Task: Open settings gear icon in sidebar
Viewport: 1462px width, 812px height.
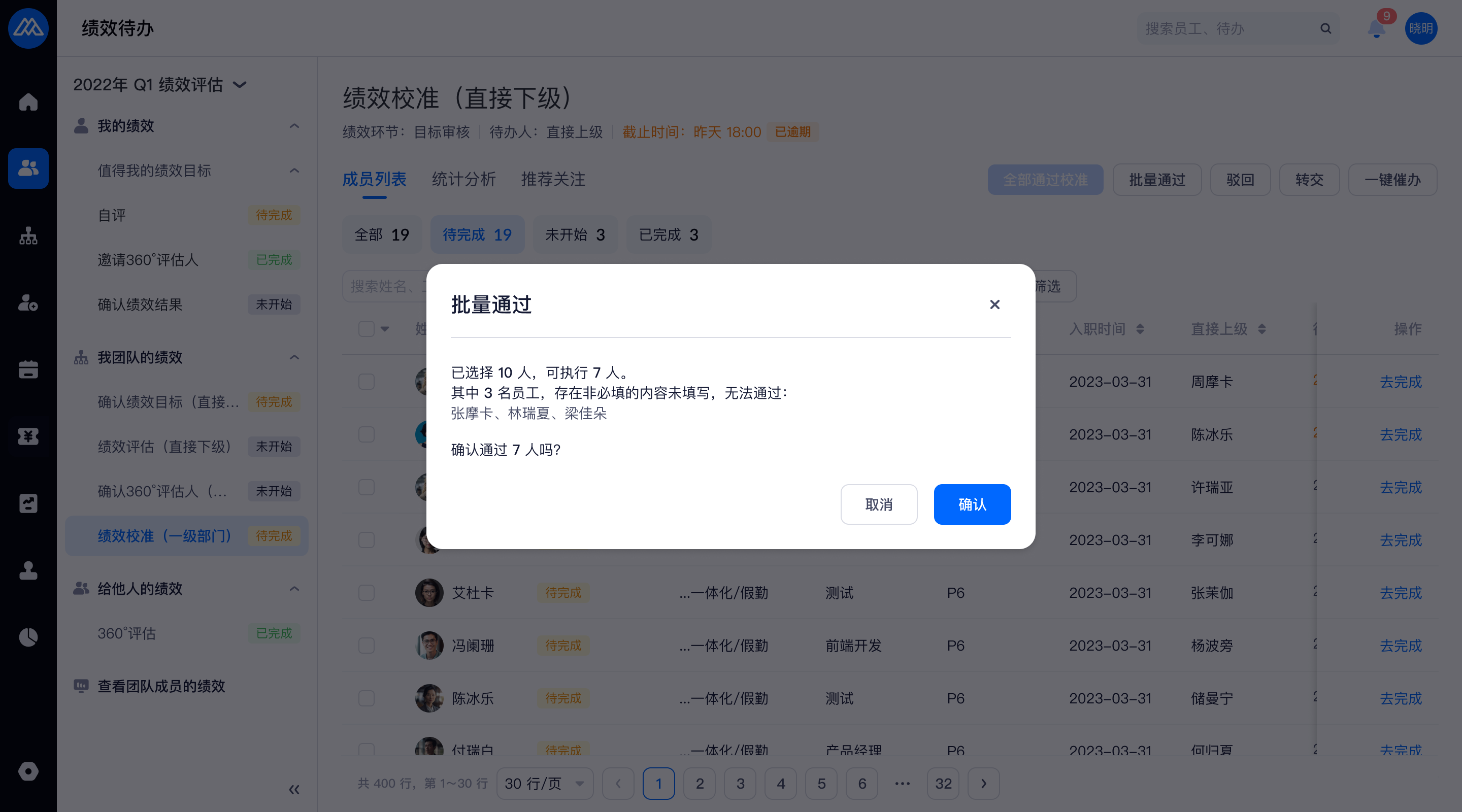Action: 28,771
